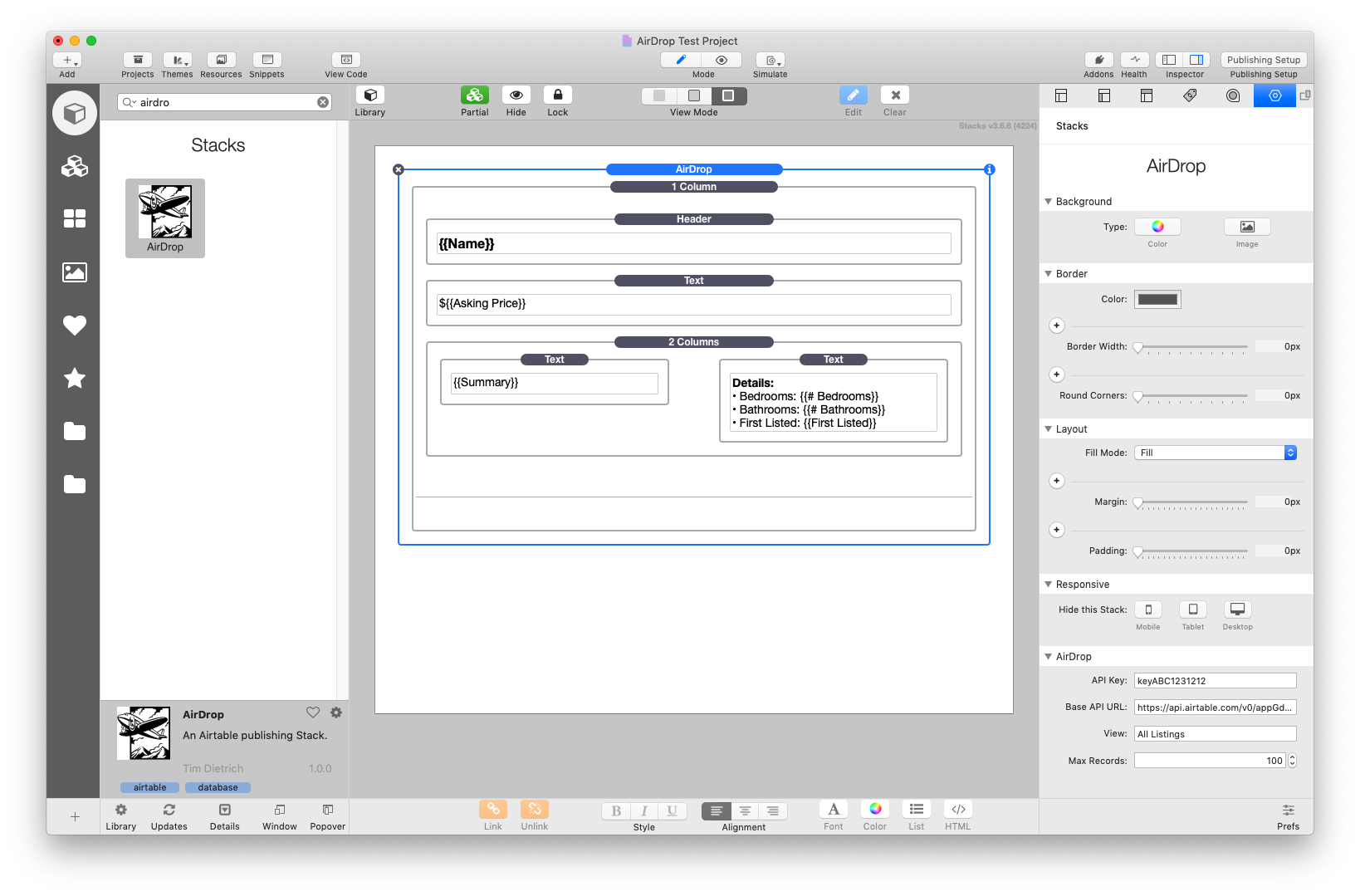This screenshot has width=1360, height=896.
Task: Open the Projects toolbar button
Action: click(x=138, y=60)
